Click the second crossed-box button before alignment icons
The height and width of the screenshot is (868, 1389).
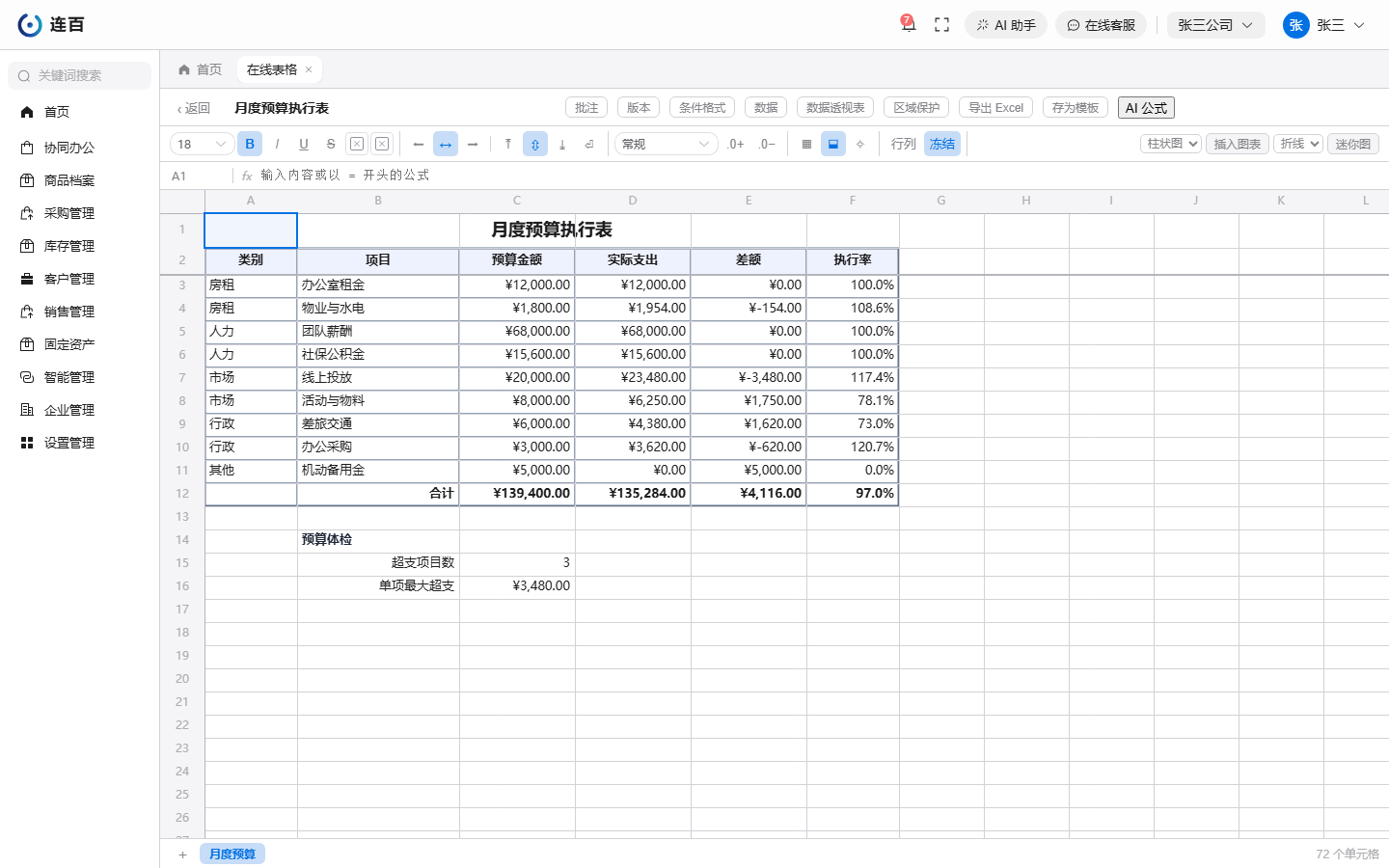point(382,144)
